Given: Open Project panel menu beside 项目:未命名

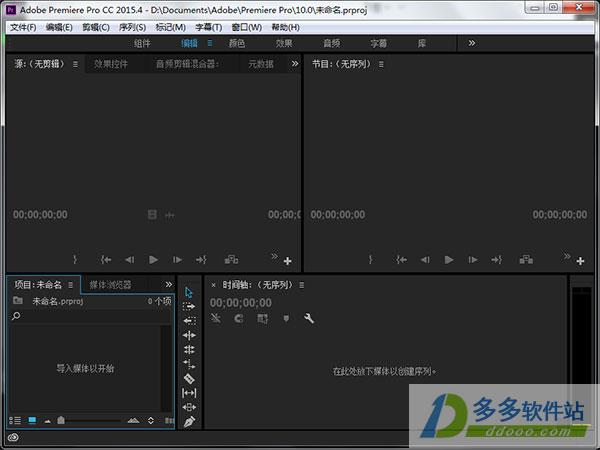Looking at the screenshot, I should tap(70, 285).
